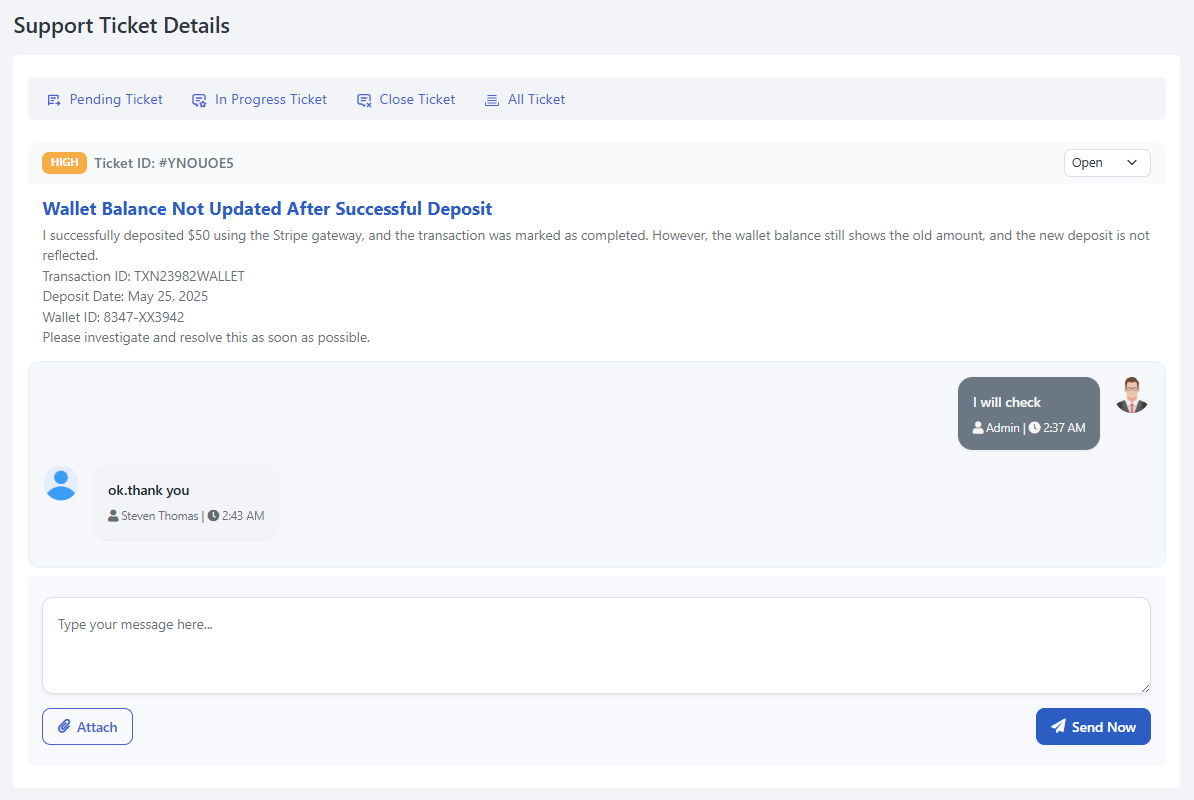
Task: Click Steven Thomas's blue user avatar
Action: click(61, 484)
